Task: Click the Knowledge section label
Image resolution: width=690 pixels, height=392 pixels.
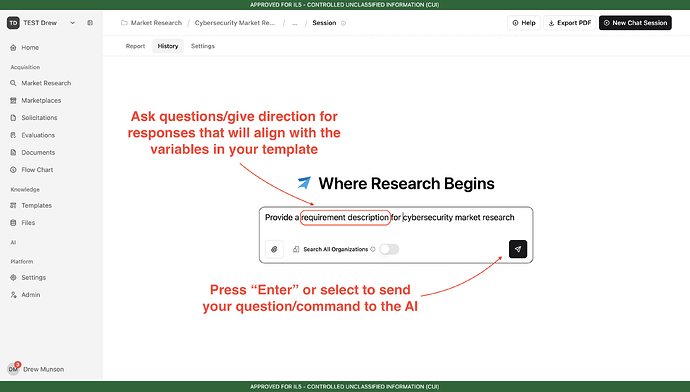Action: [x=25, y=190]
